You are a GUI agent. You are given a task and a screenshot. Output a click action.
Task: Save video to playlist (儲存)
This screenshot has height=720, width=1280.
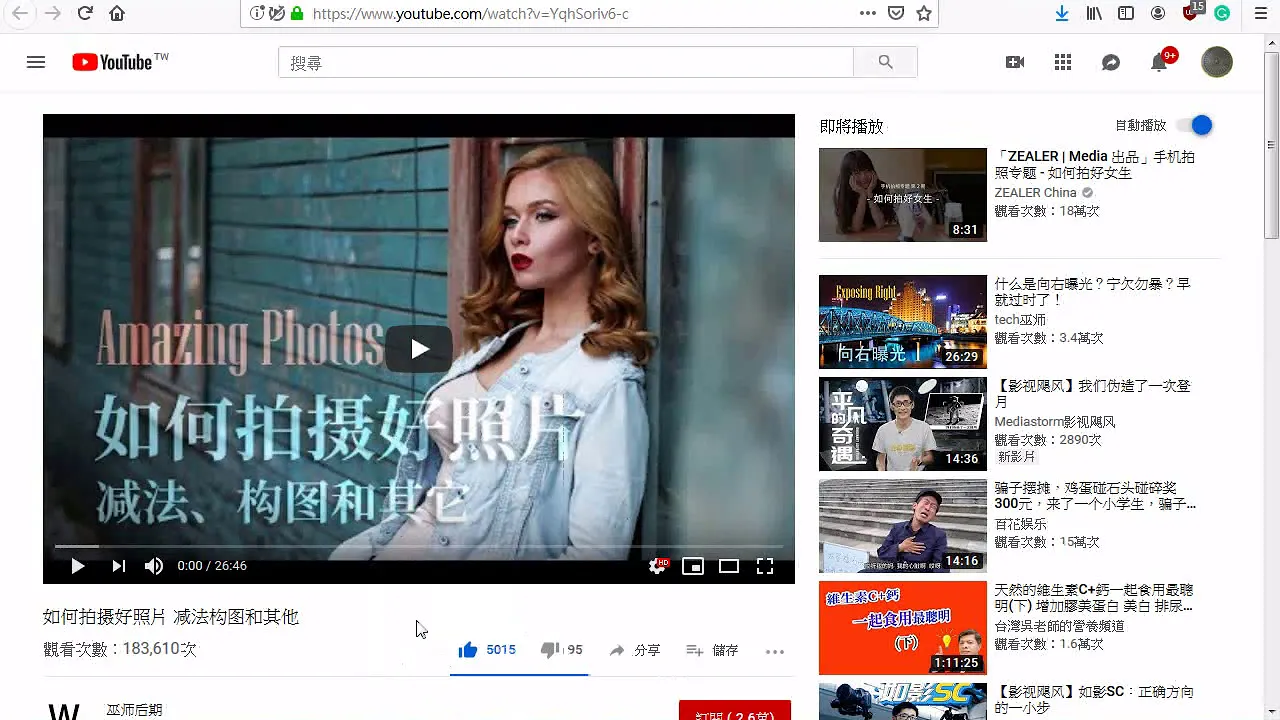(712, 650)
